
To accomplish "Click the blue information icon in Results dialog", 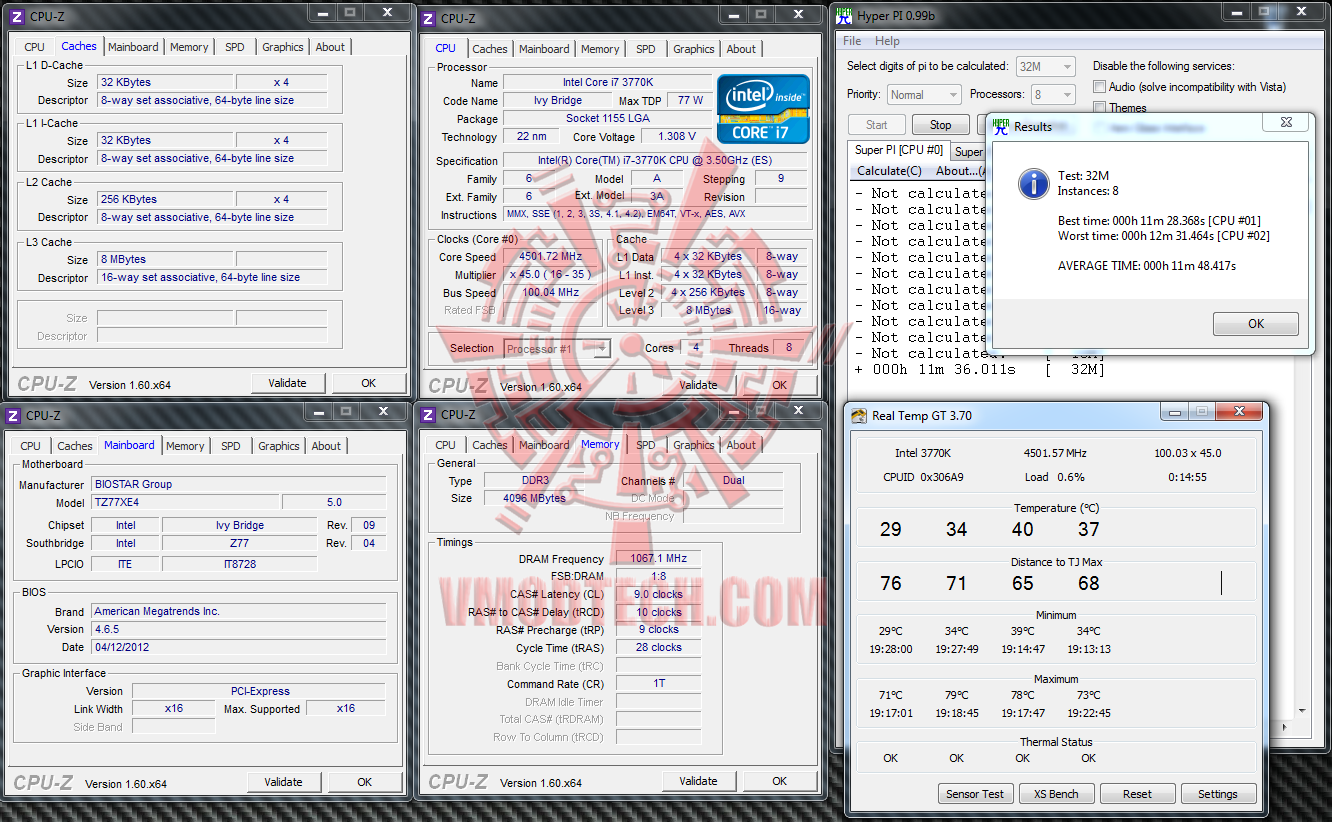I will pos(1033,184).
